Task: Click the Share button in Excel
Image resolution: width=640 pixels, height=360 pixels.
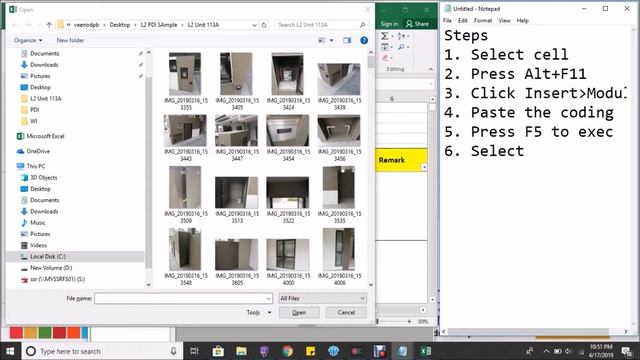Action: pos(417,24)
